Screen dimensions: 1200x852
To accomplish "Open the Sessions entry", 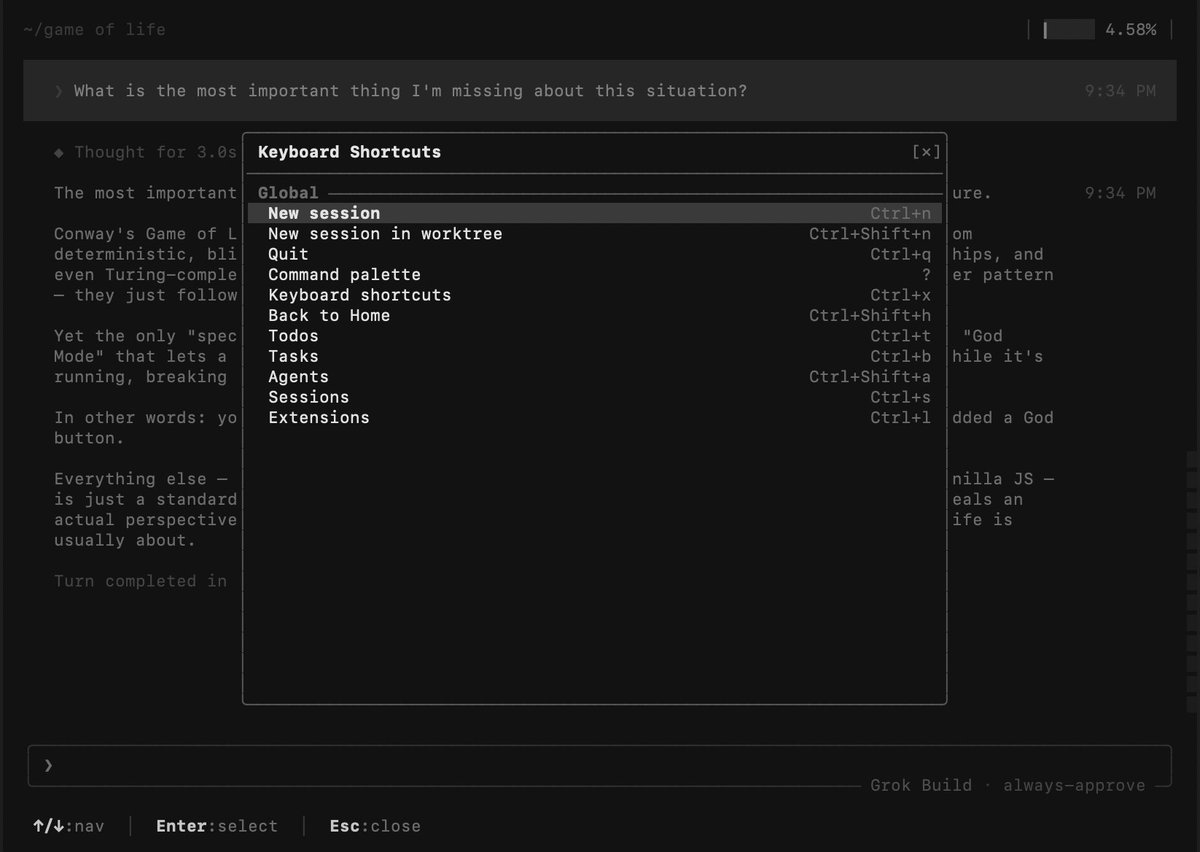I will pos(595,397).
